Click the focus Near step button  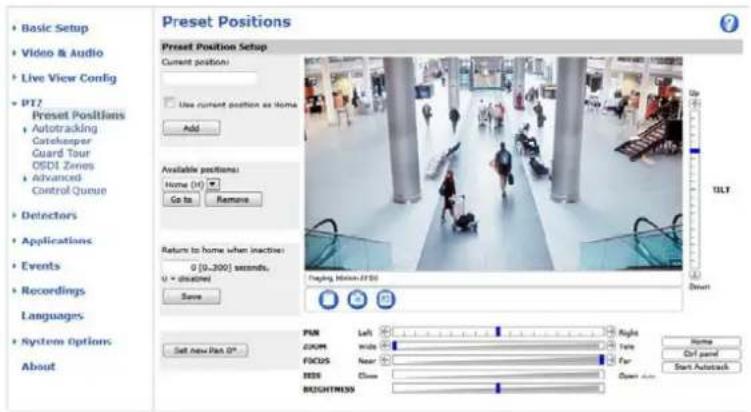pos(385,360)
